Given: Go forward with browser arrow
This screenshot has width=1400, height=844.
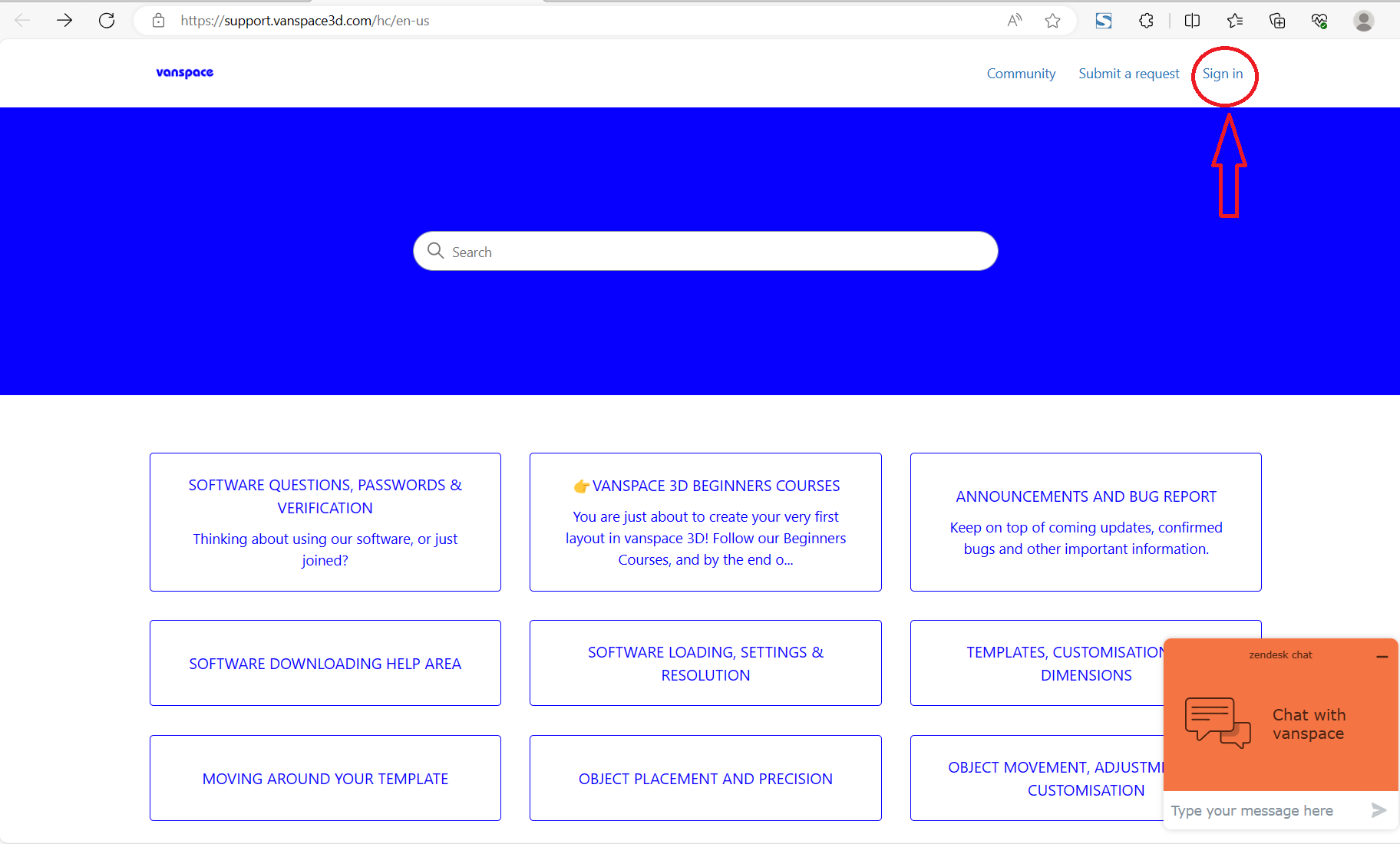Looking at the screenshot, I should [64, 21].
